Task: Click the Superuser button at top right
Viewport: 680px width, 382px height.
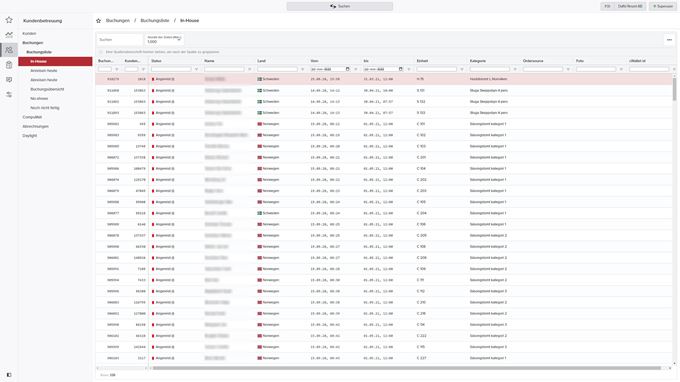Action: click(663, 6)
